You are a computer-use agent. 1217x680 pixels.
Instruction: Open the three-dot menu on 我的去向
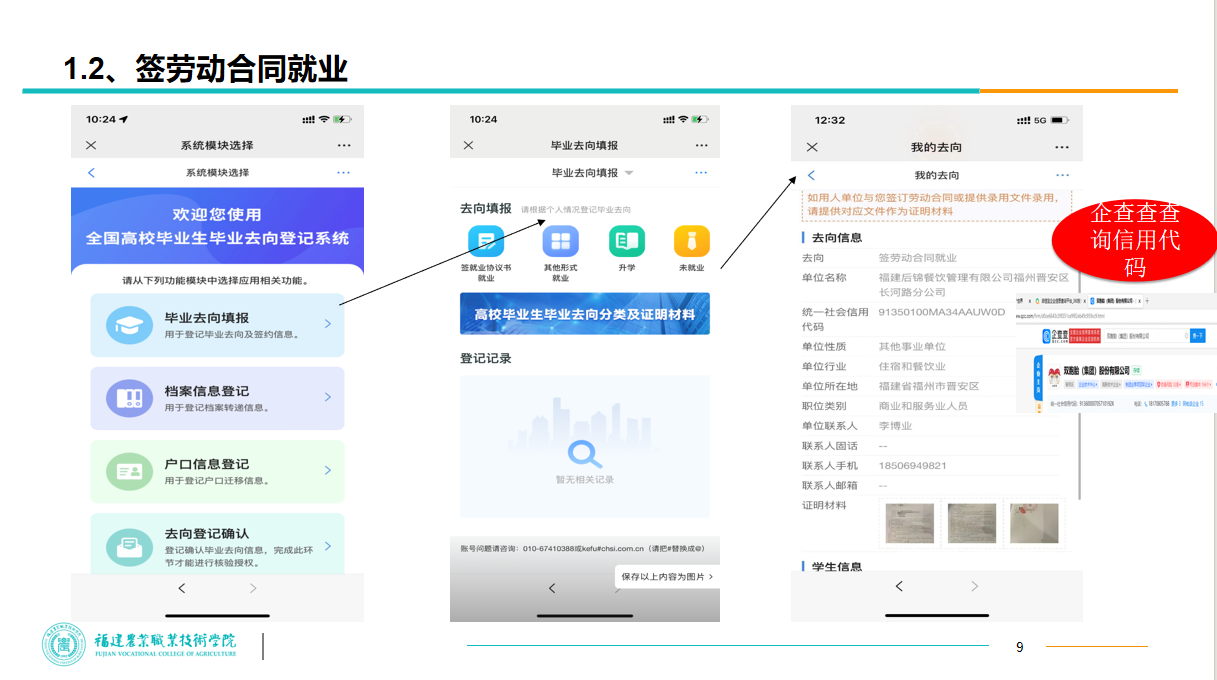[x=1061, y=147]
